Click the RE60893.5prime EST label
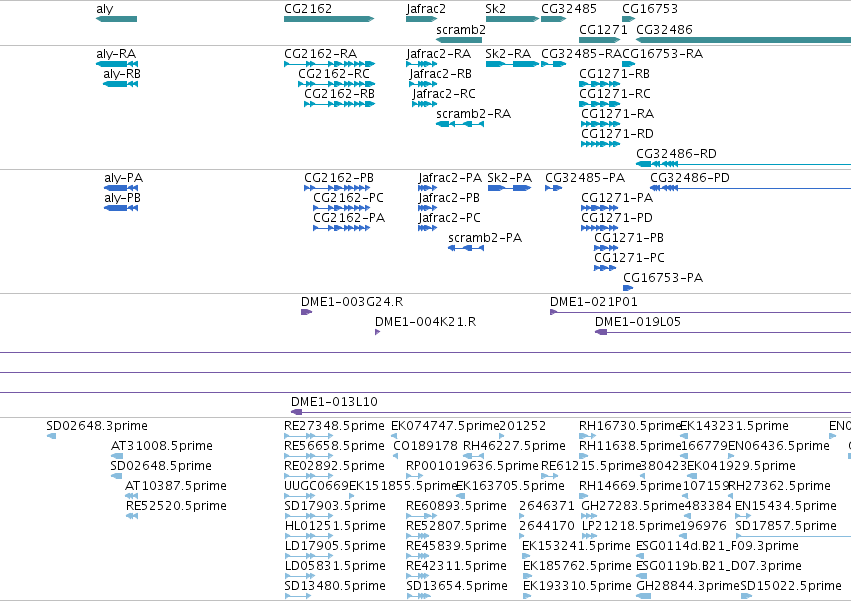 456,507
